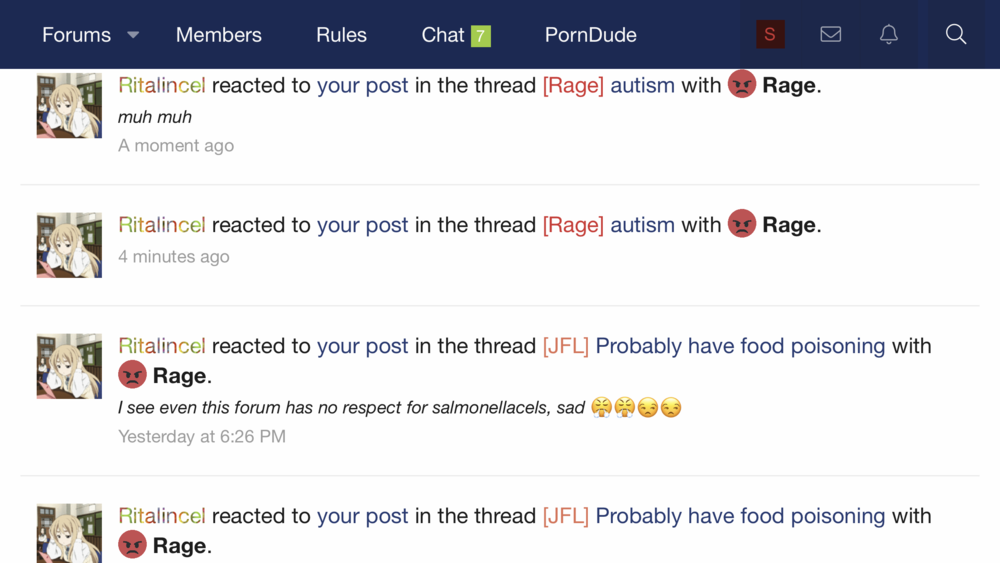1000x563 pixels.
Task: Click the first Rage emoji reaction icon
Action: (x=741, y=85)
